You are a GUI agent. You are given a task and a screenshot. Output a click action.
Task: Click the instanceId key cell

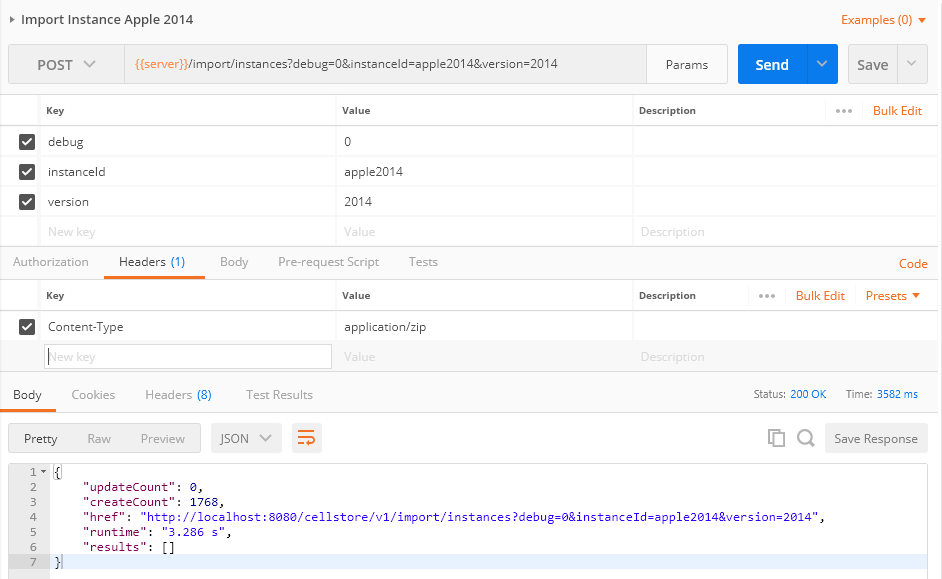pos(188,172)
